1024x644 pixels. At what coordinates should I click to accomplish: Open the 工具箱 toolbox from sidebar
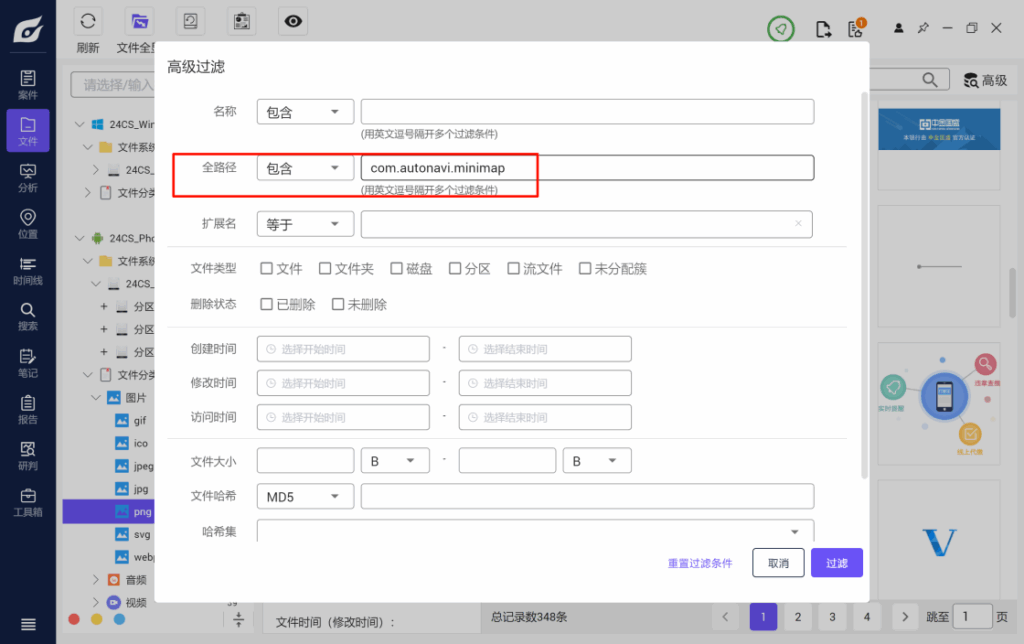click(x=27, y=503)
